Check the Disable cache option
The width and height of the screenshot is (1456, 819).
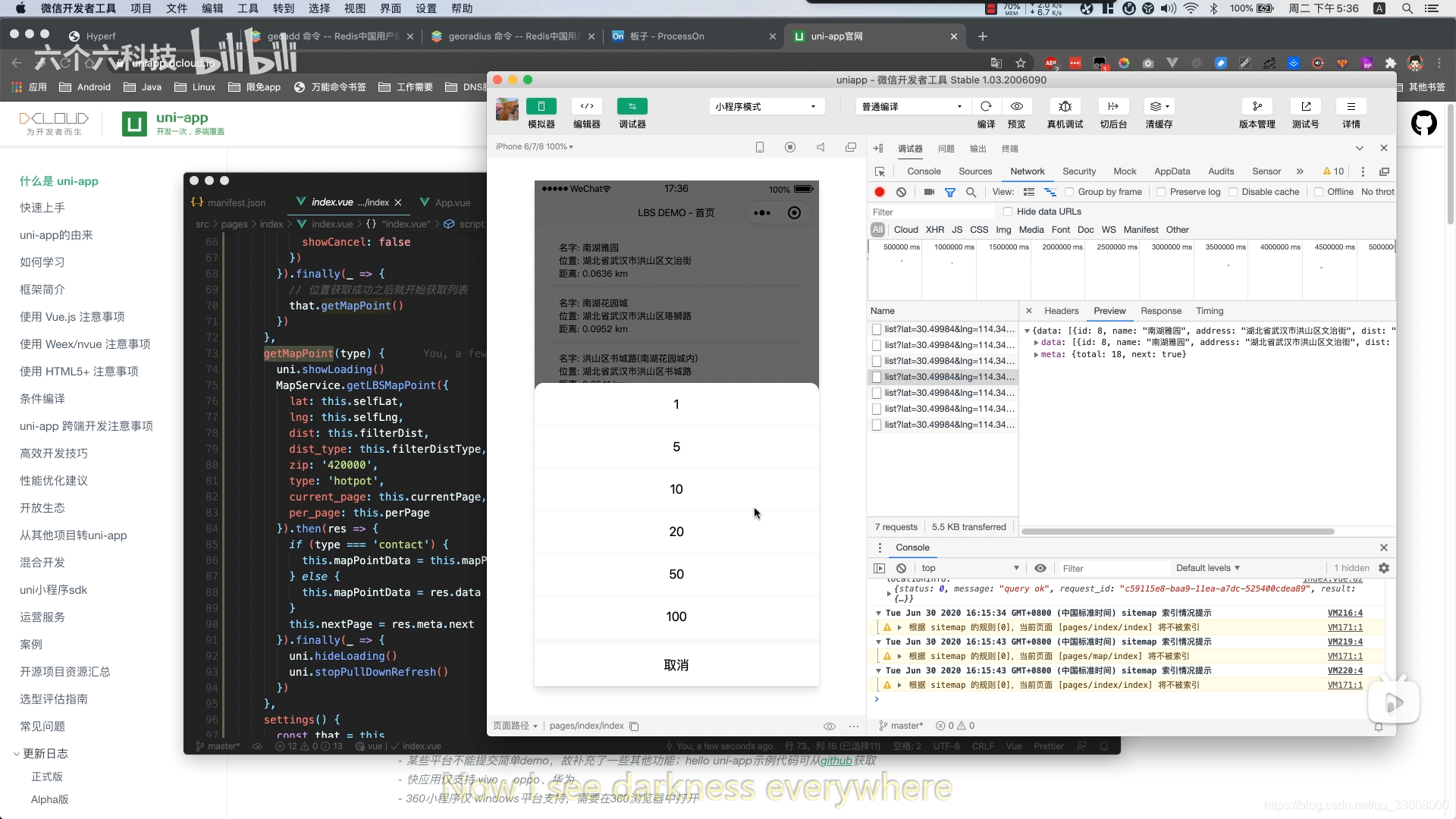[x=1233, y=193]
